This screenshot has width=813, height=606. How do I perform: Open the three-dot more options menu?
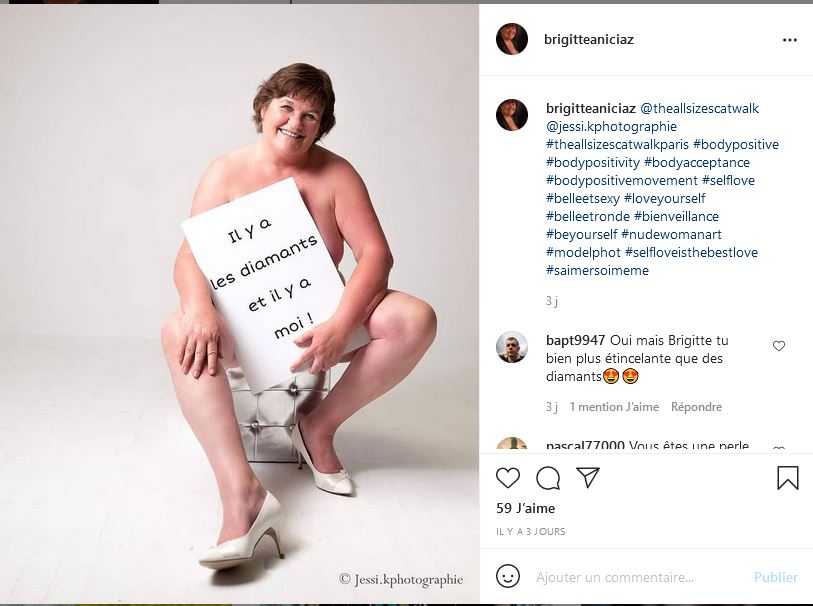click(x=790, y=40)
